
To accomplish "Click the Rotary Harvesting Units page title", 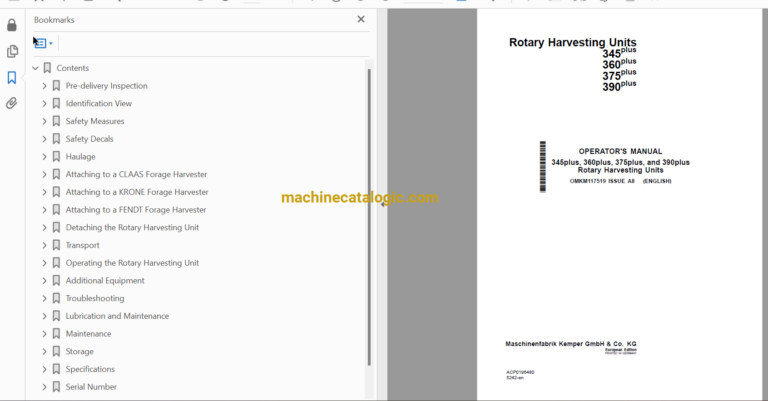I will [573, 43].
